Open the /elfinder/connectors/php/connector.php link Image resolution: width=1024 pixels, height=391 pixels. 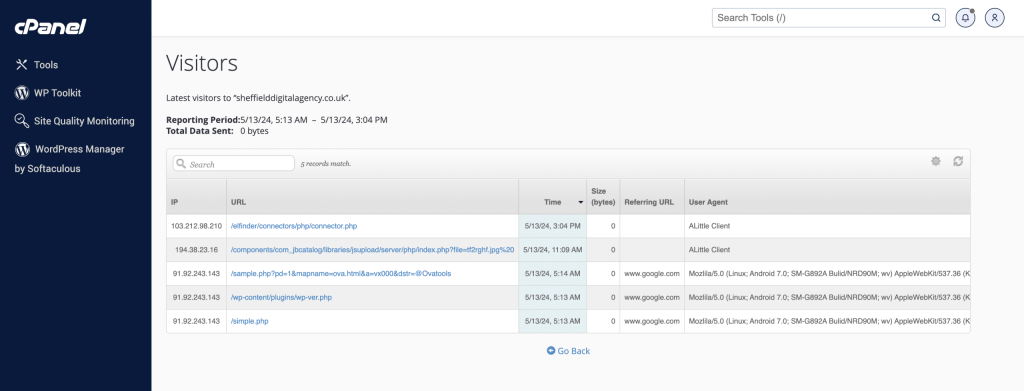point(294,226)
